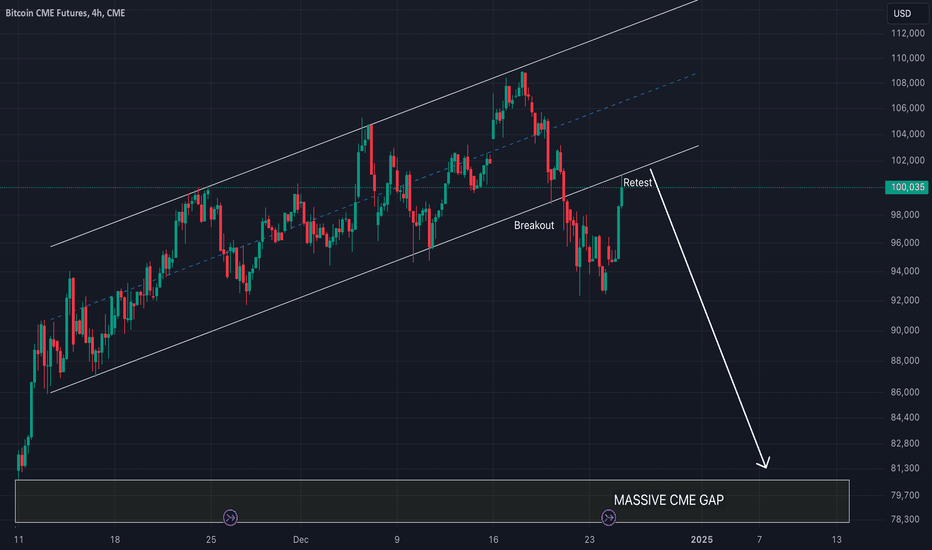Click the Breakout text annotation
932x550 pixels.
(534, 225)
